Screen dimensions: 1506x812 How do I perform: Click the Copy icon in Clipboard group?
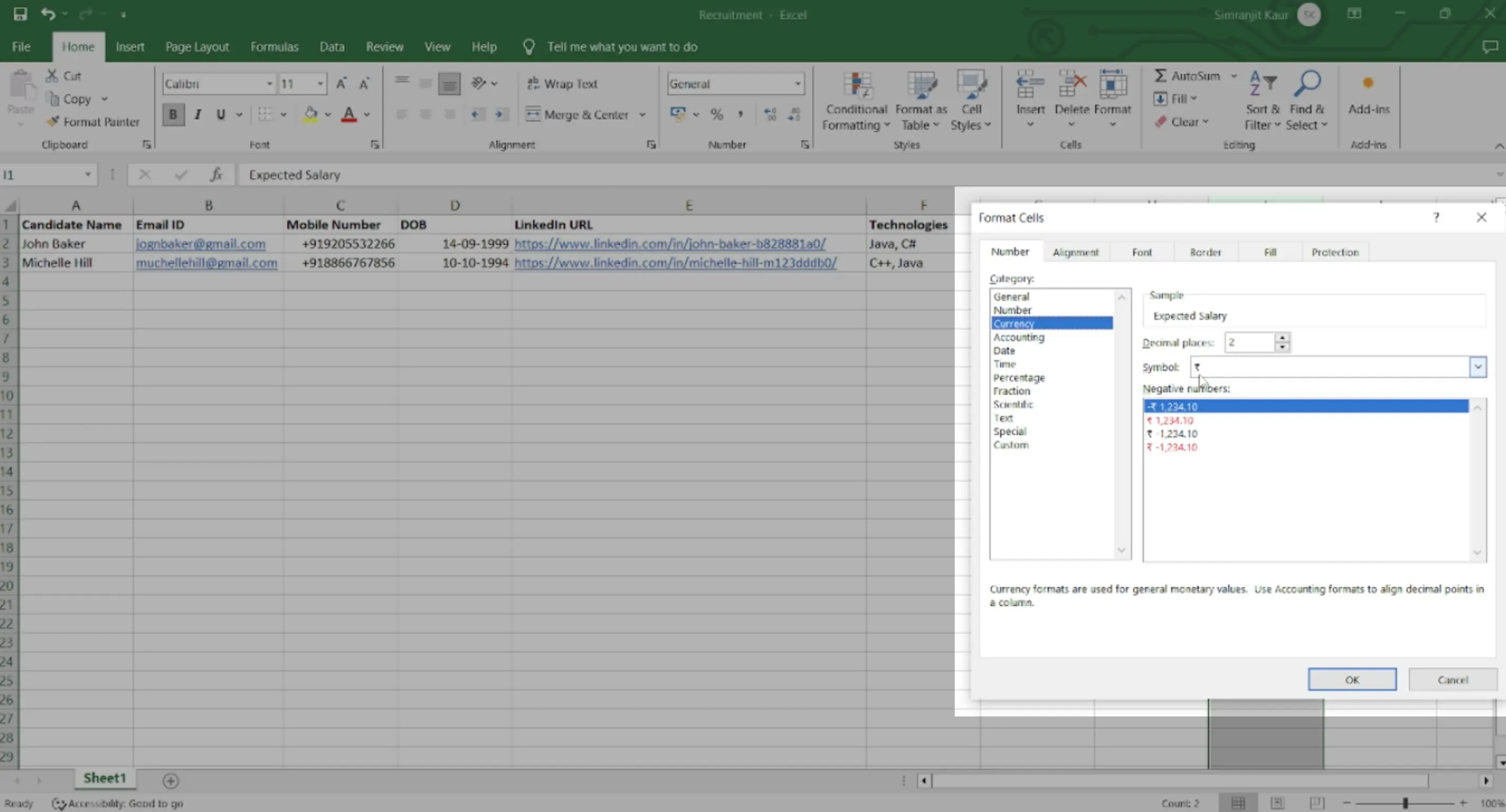(53, 99)
